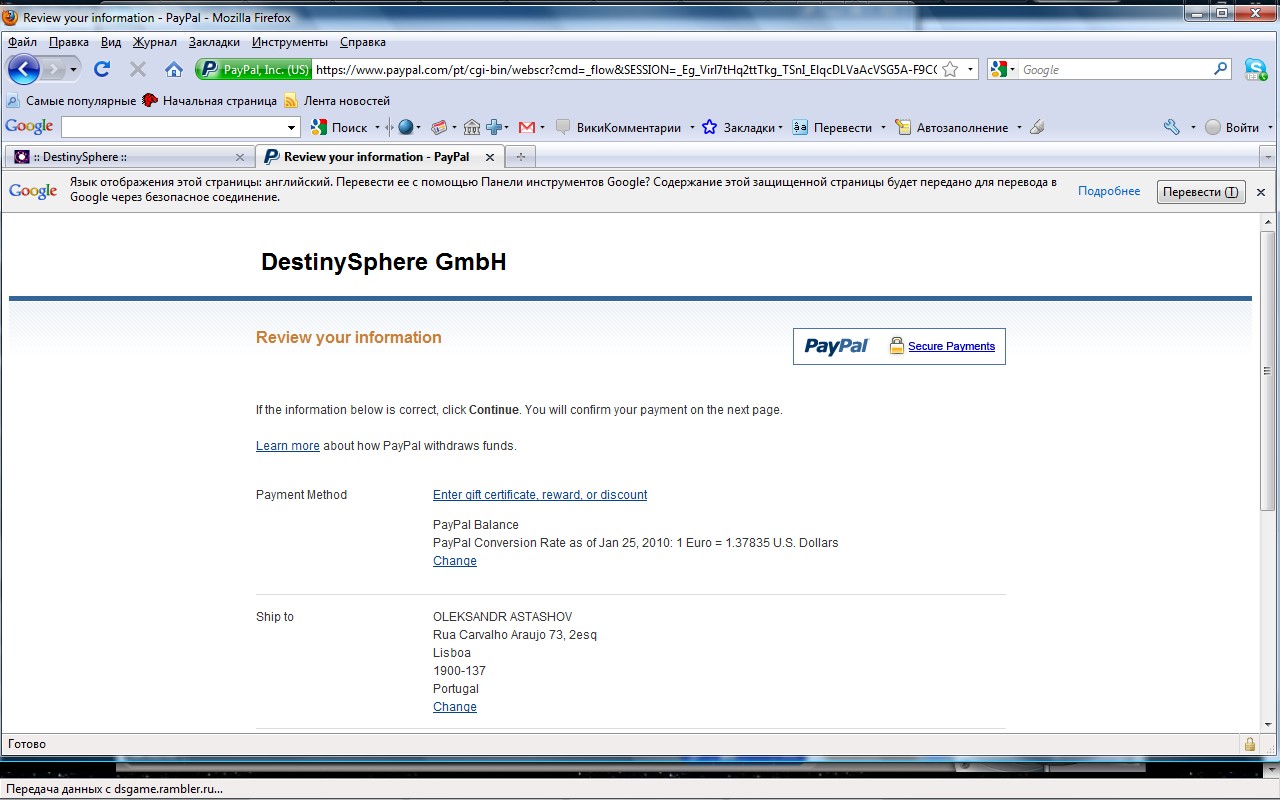Open Google Toolbar wrench settings
The height and width of the screenshot is (800, 1280).
pos(1172,127)
